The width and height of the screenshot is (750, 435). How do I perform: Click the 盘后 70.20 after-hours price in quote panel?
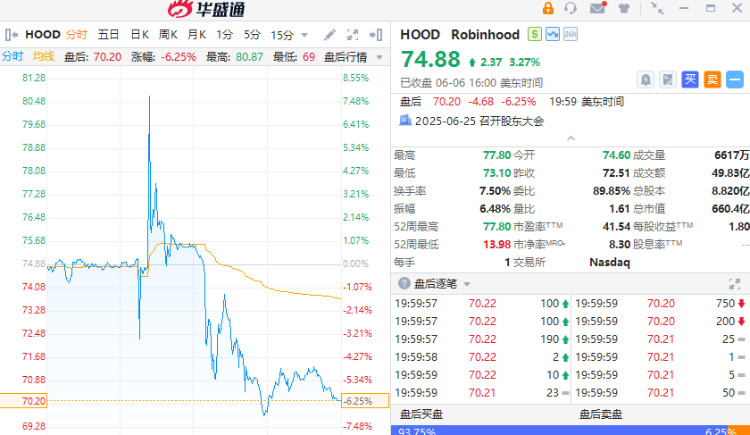446,101
